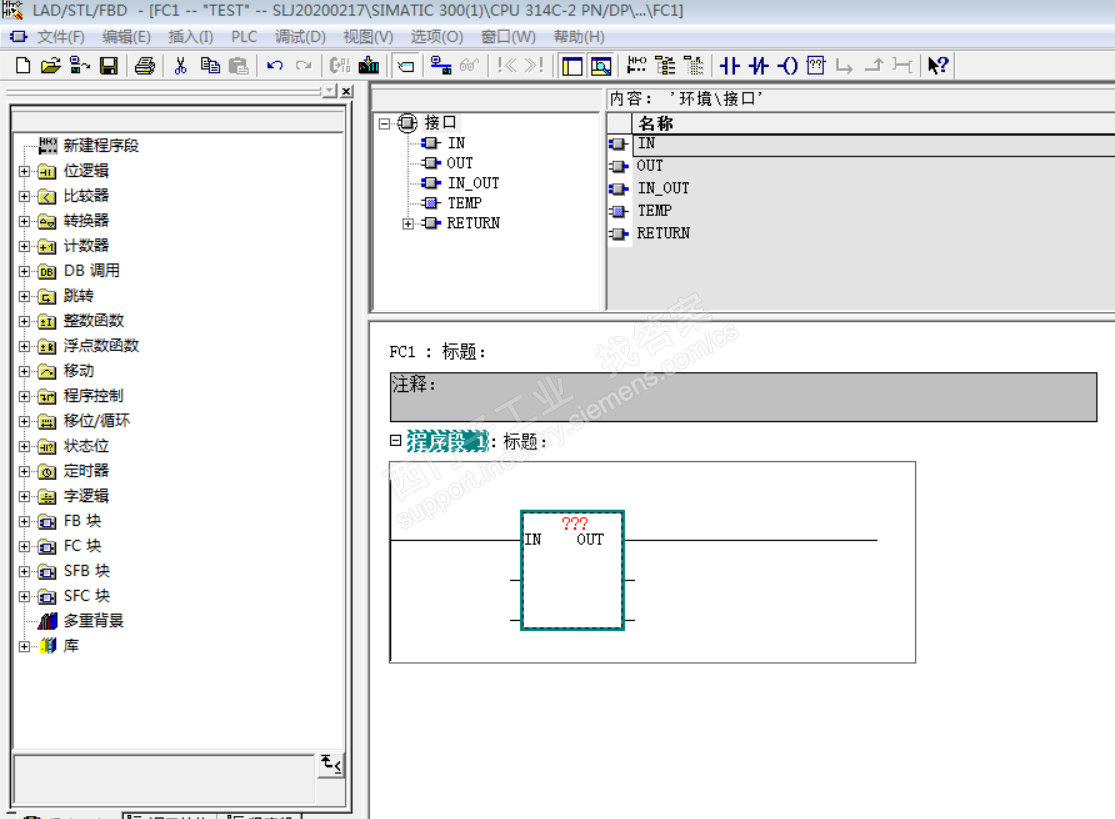Viewport: 1115px width, 819px height.
Task: Click the Redo arrow icon
Action: click(x=304, y=66)
